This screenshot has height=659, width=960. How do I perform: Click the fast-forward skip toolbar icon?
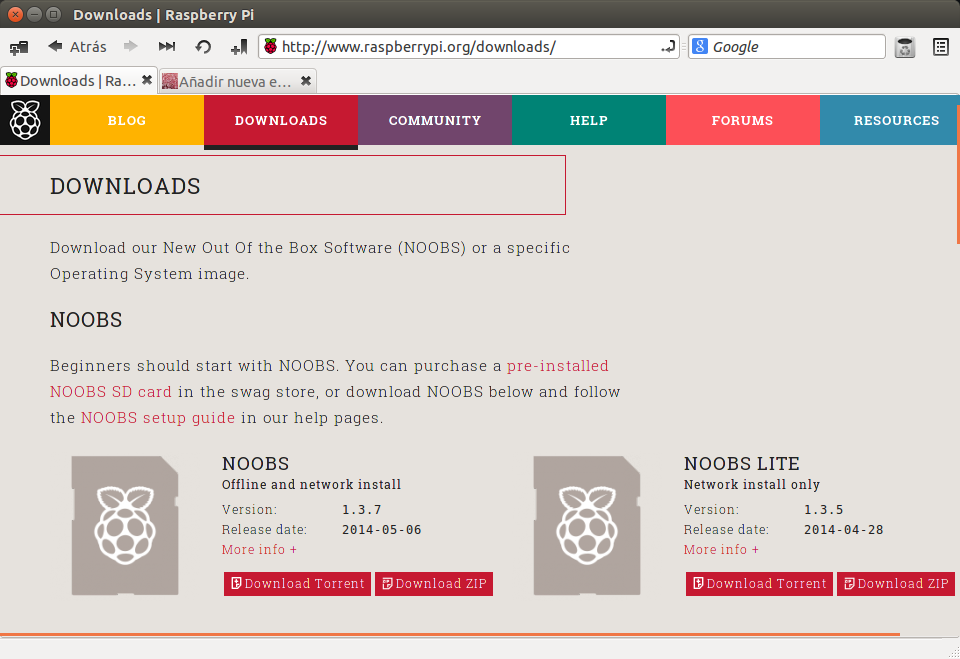click(167, 46)
